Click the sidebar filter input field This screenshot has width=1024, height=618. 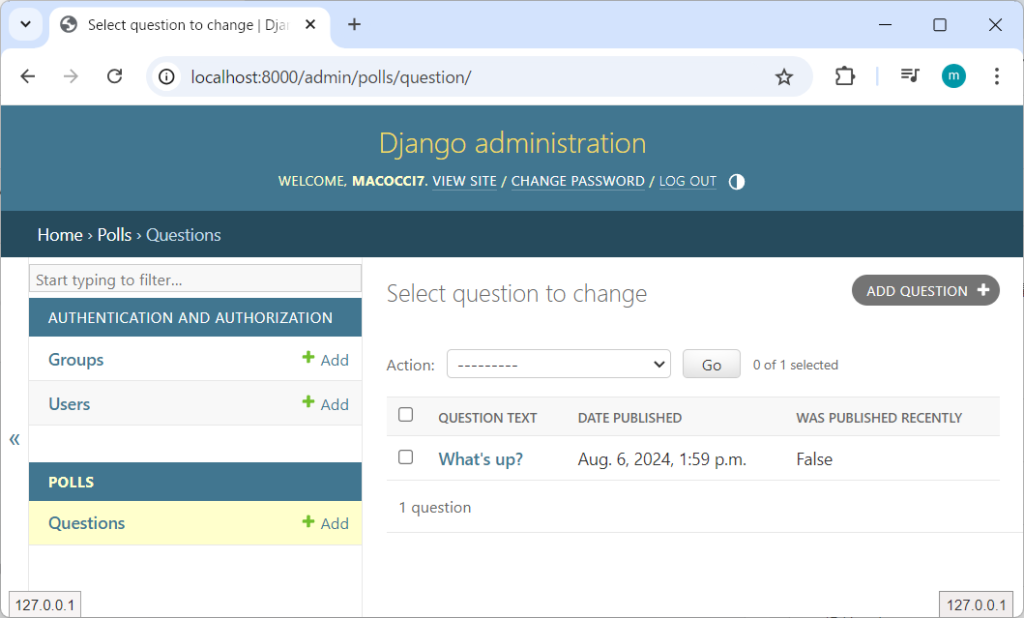(x=195, y=280)
